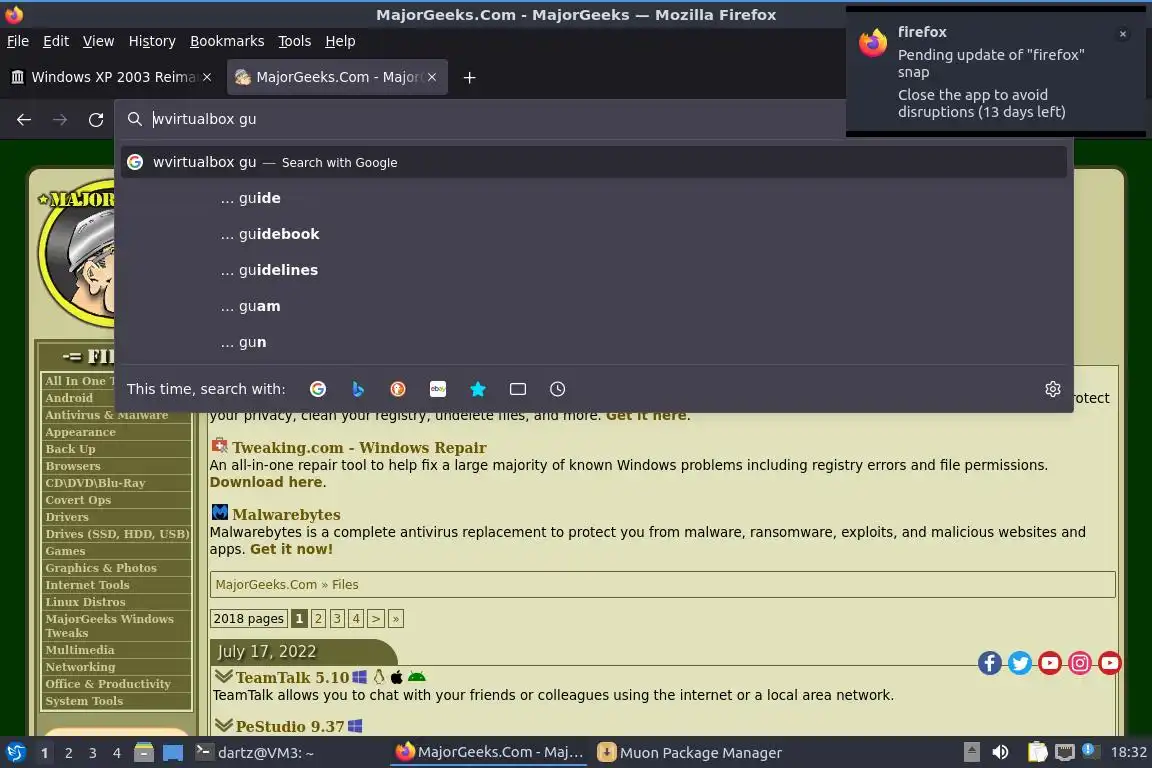Viewport: 1152px width, 768px height.
Task: Open MajorGeeks Facebook page icon
Action: pyautogui.click(x=990, y=663)
